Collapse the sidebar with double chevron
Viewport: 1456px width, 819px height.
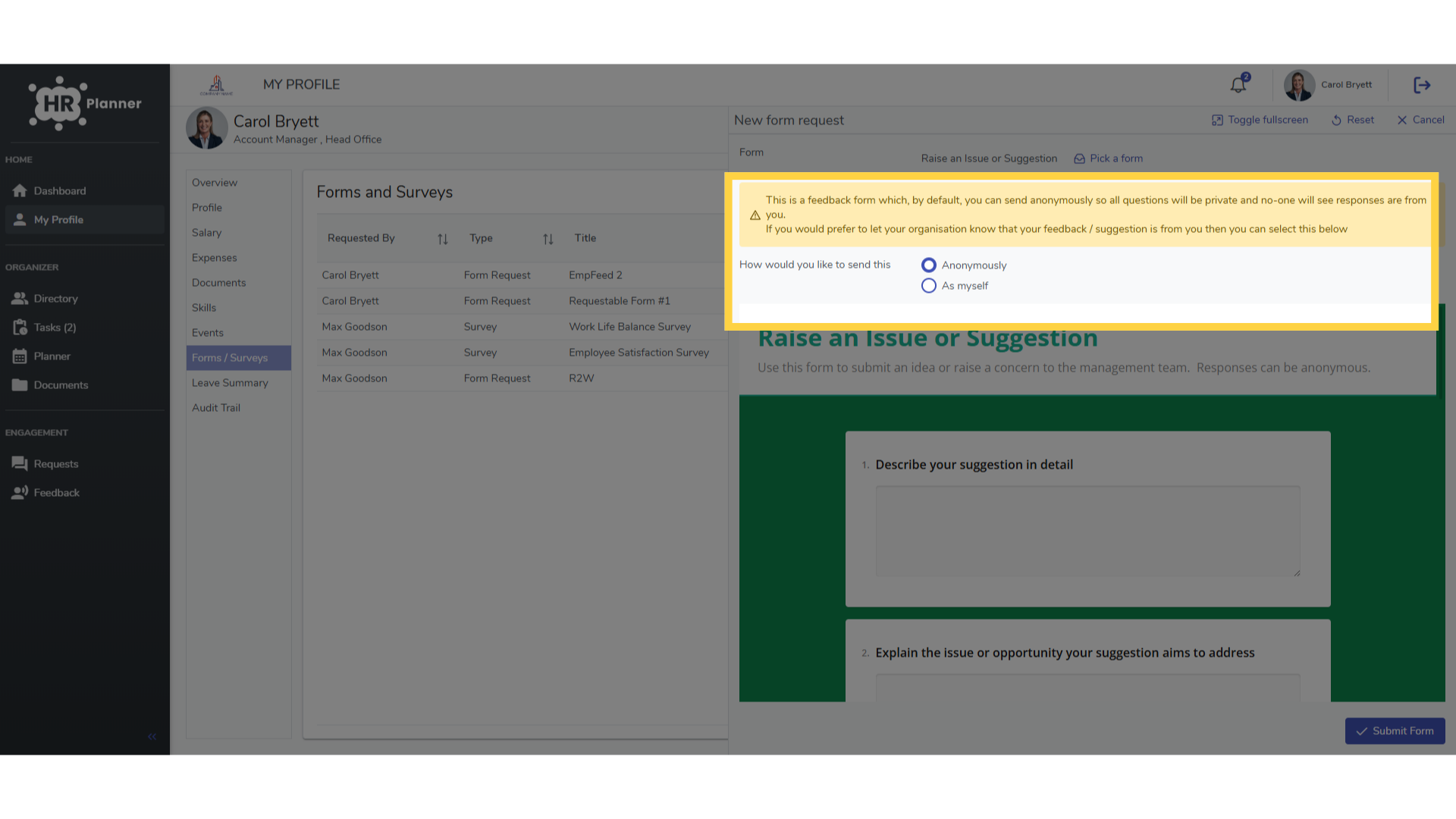(152, 736)
